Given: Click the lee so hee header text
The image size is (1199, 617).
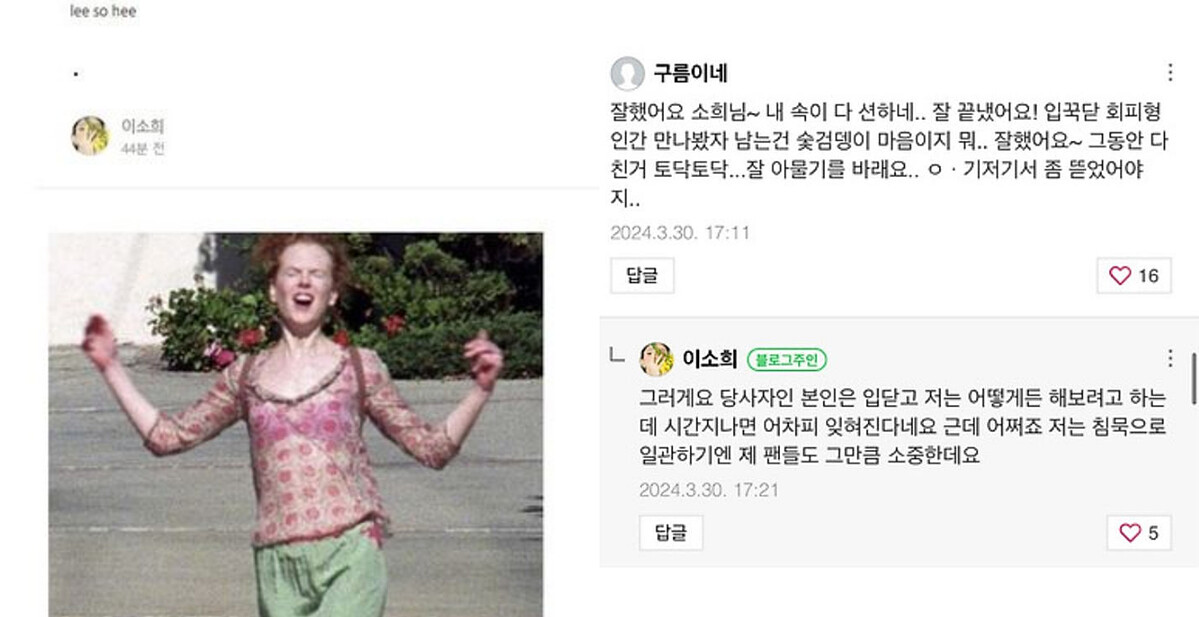Looking at the screenshot, I should pyautogui.click(x=103, y=11).
